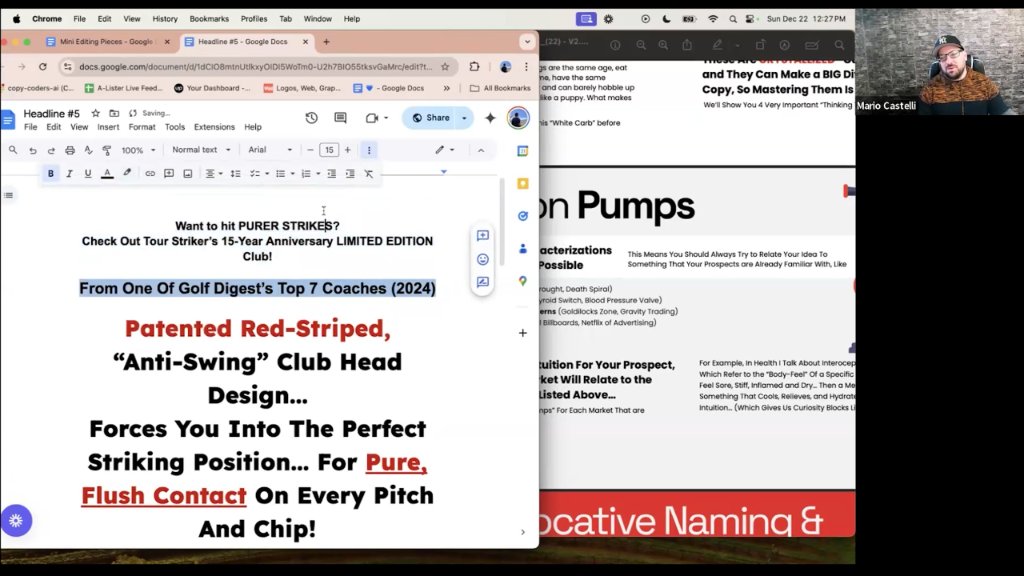The height and width of the screenshot is (576, 1024).
Task: Open the Arial font dropdown
Action: pos(270,150)
